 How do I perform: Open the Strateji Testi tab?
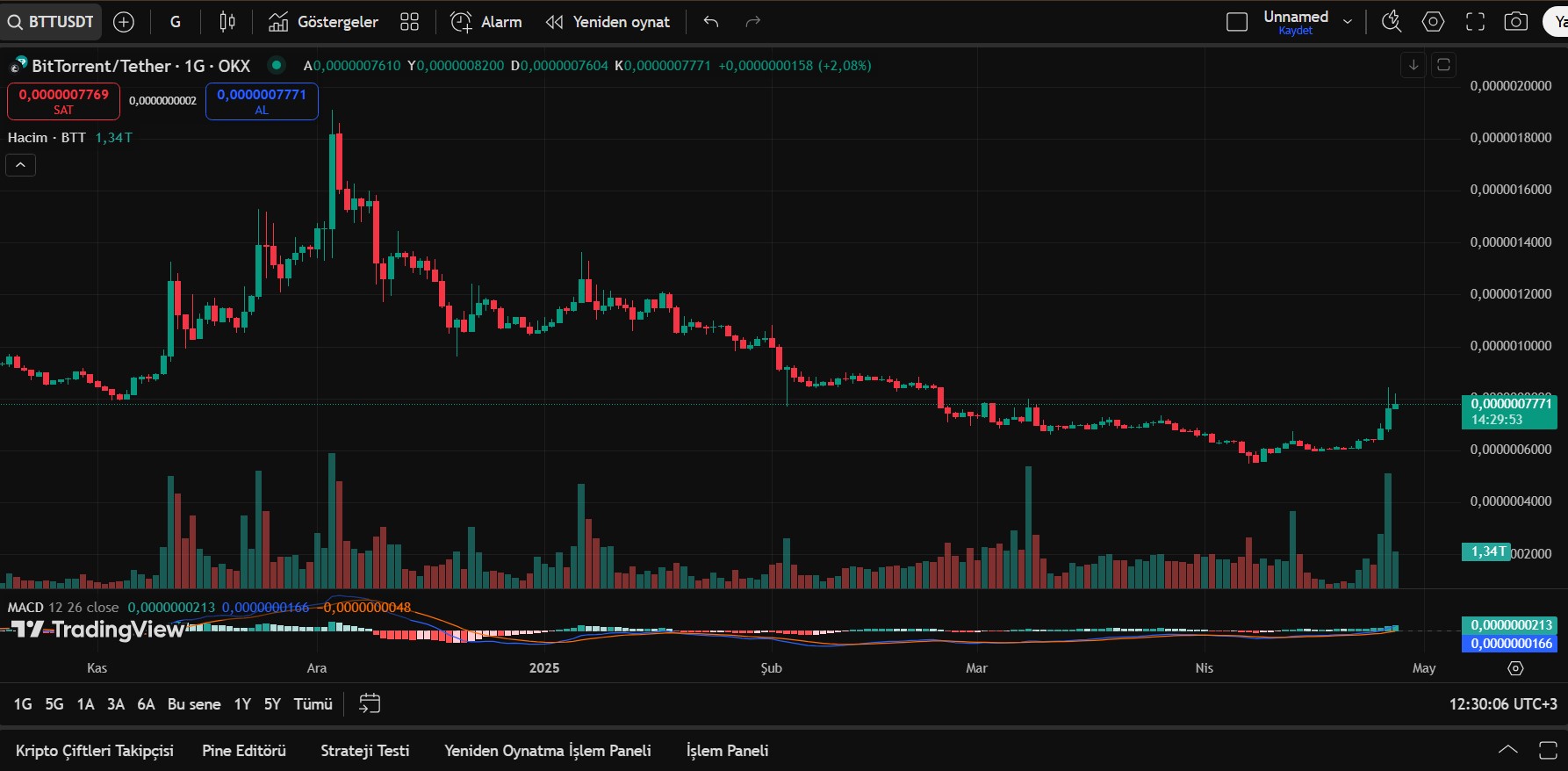click(365, 751)
